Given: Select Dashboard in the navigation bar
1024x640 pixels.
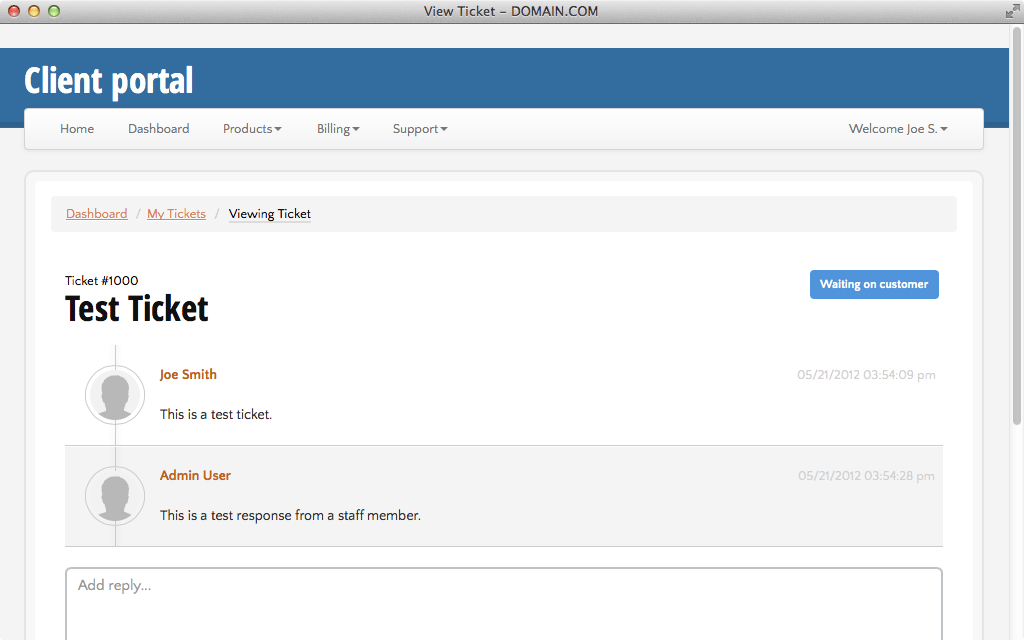Looking at the screenshot, I should 158,128.
